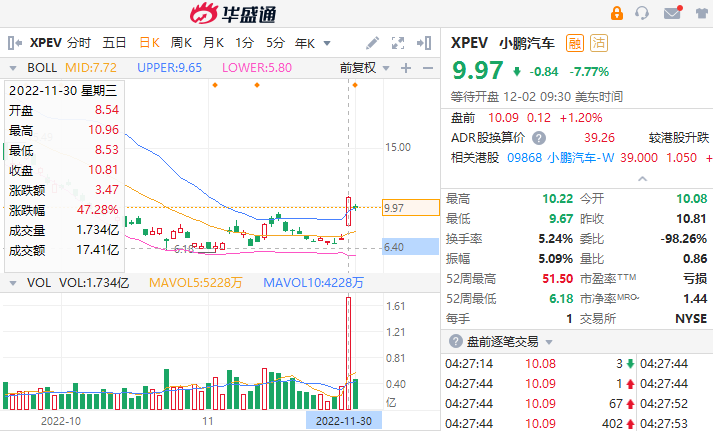Click the 盘前 price 10.09
The image size is (713, 431).
(503, 118)
